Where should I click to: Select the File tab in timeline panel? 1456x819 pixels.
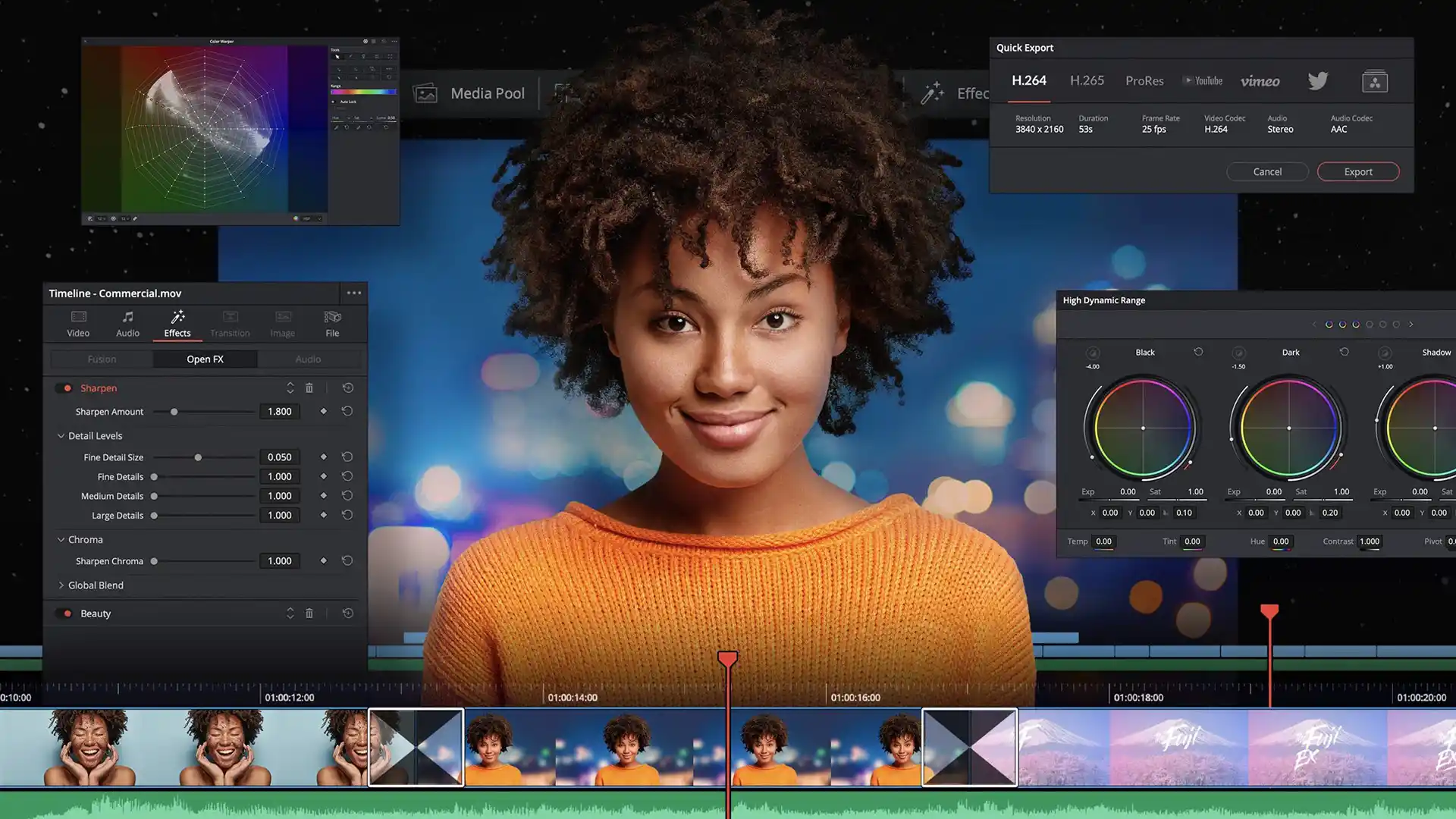[x=331, y=323]
